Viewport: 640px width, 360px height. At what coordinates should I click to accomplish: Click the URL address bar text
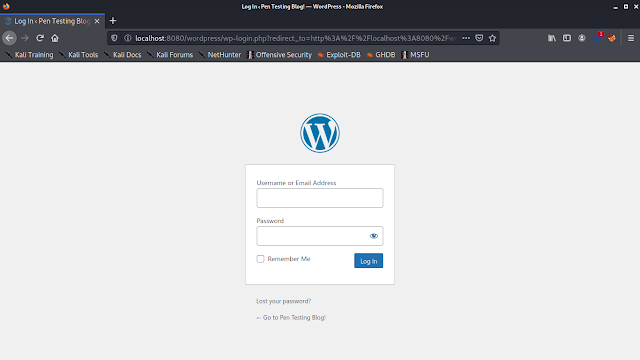(296, 38)
